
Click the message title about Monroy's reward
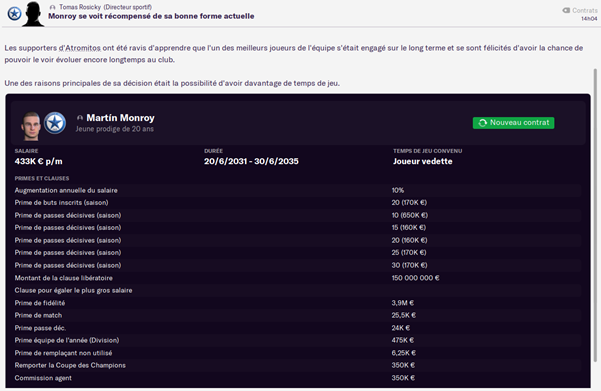151,16
